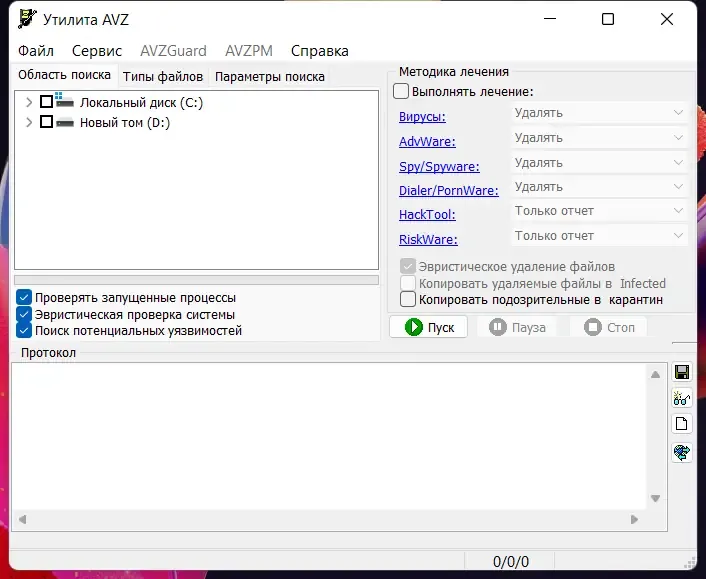
Task: Click the Spy/Spyware link
Action: click(x=439, y=166)
